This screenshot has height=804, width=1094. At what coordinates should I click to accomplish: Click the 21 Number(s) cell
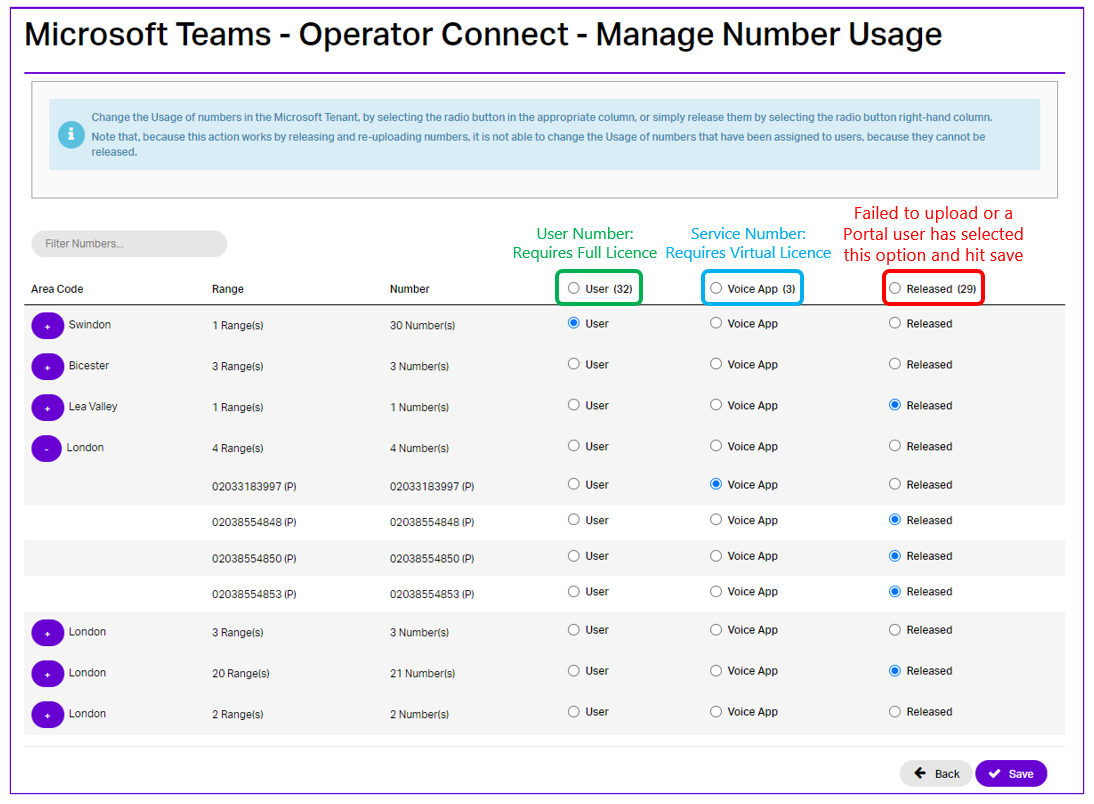422,674
